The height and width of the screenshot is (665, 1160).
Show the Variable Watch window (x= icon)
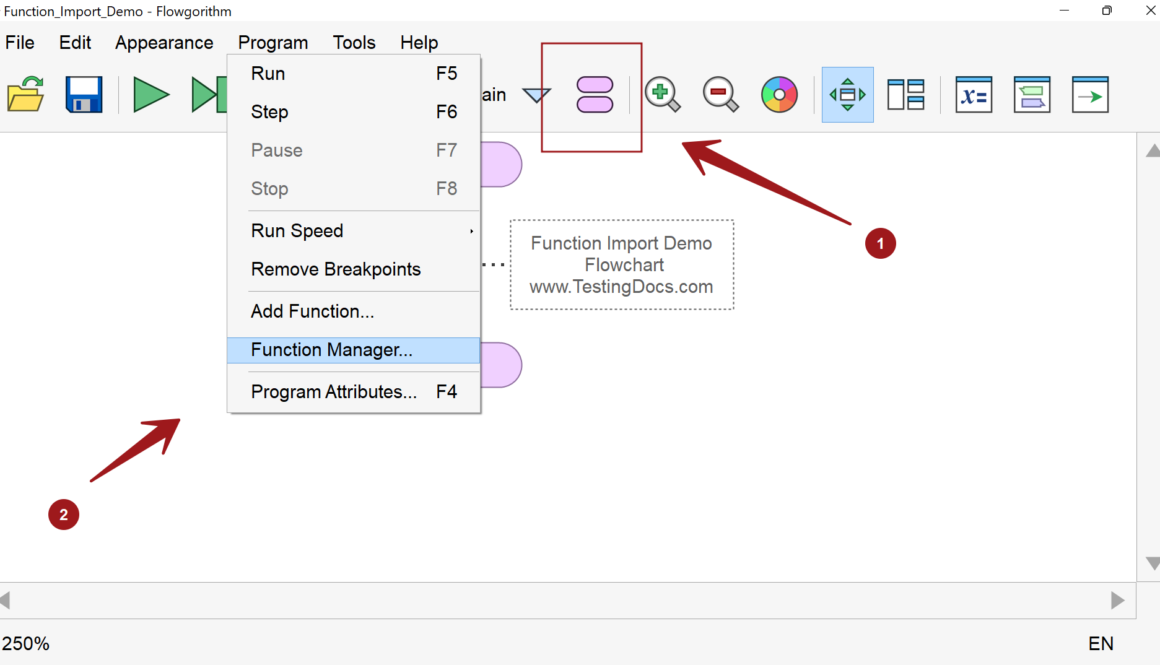[974, 95]
